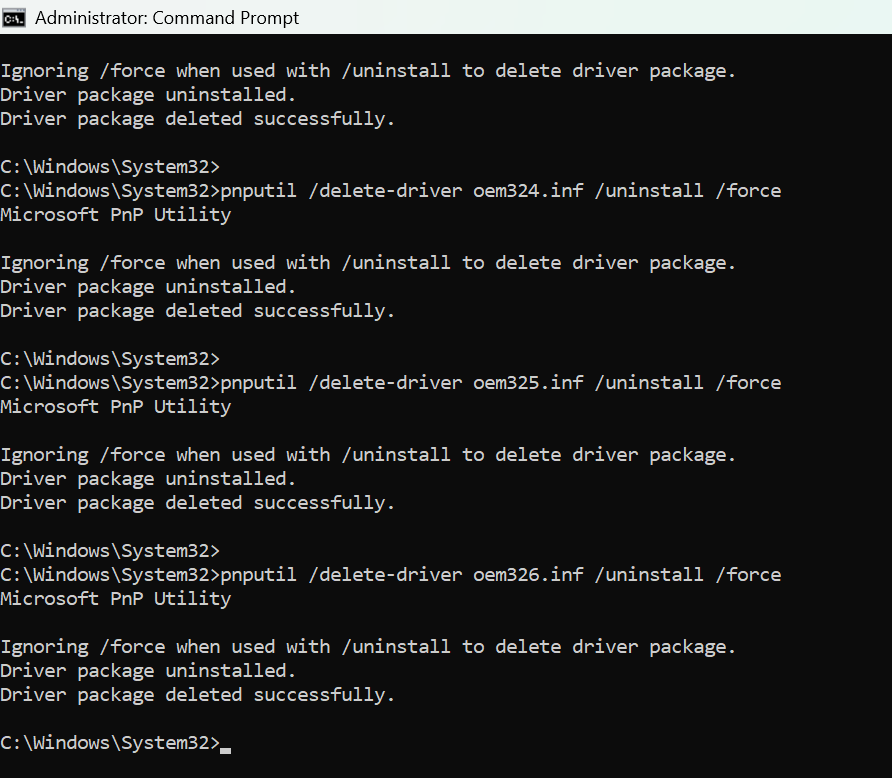Click the topmost 'Driver package uninstalled.' line

click(x=148, y=95)
